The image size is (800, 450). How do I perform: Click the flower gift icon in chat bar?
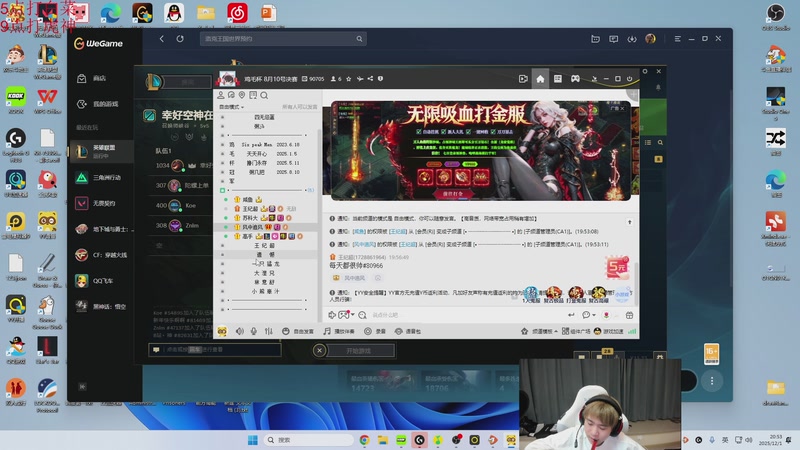(606, 315)
